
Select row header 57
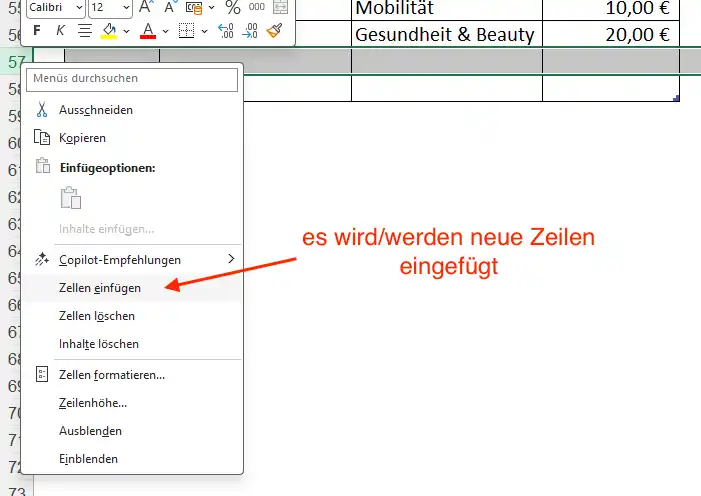tap(16, 61)
